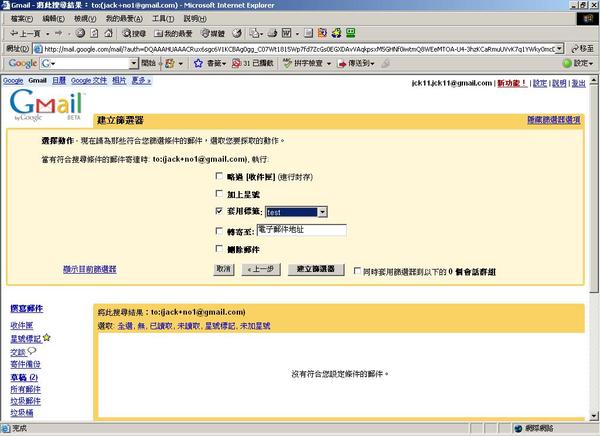This screenshot has width=600, height=436.
Task: Click the address bar URL field
Action: point(299,49)
